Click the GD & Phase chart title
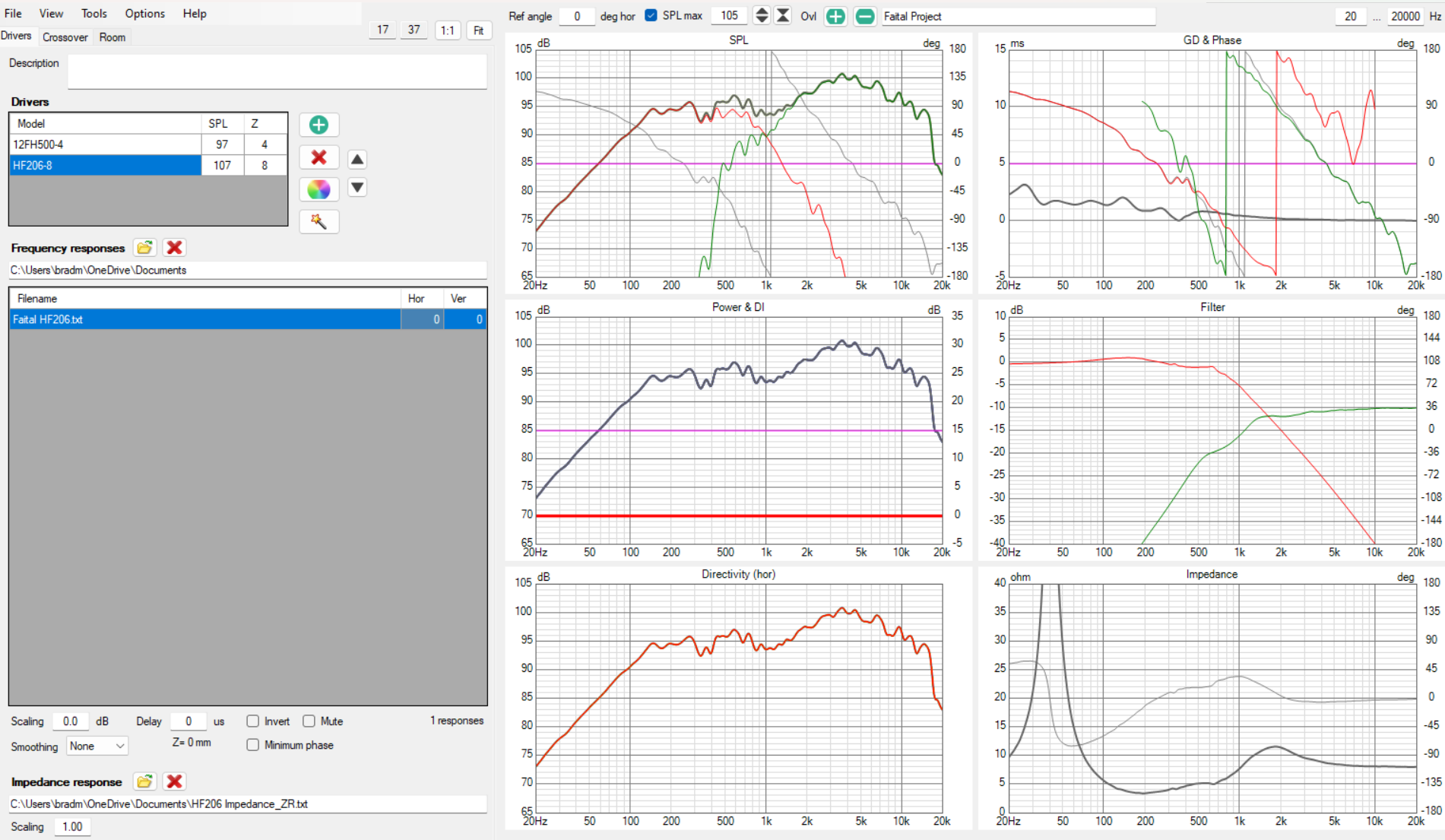 [1212, 40]
